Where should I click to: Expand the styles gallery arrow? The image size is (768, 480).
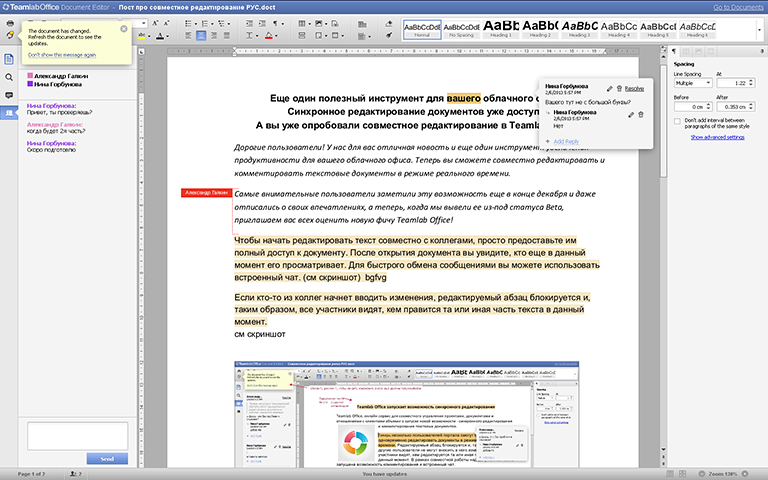760,30
